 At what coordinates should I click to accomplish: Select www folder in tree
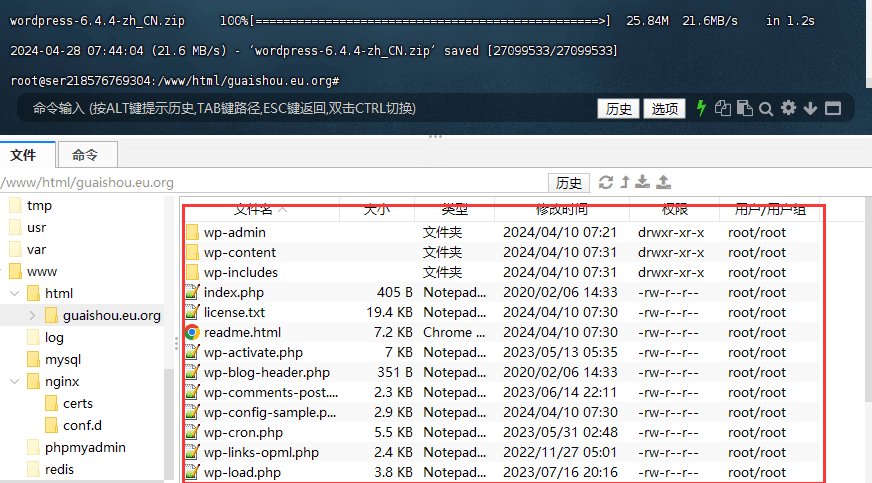tap(42, 272)
